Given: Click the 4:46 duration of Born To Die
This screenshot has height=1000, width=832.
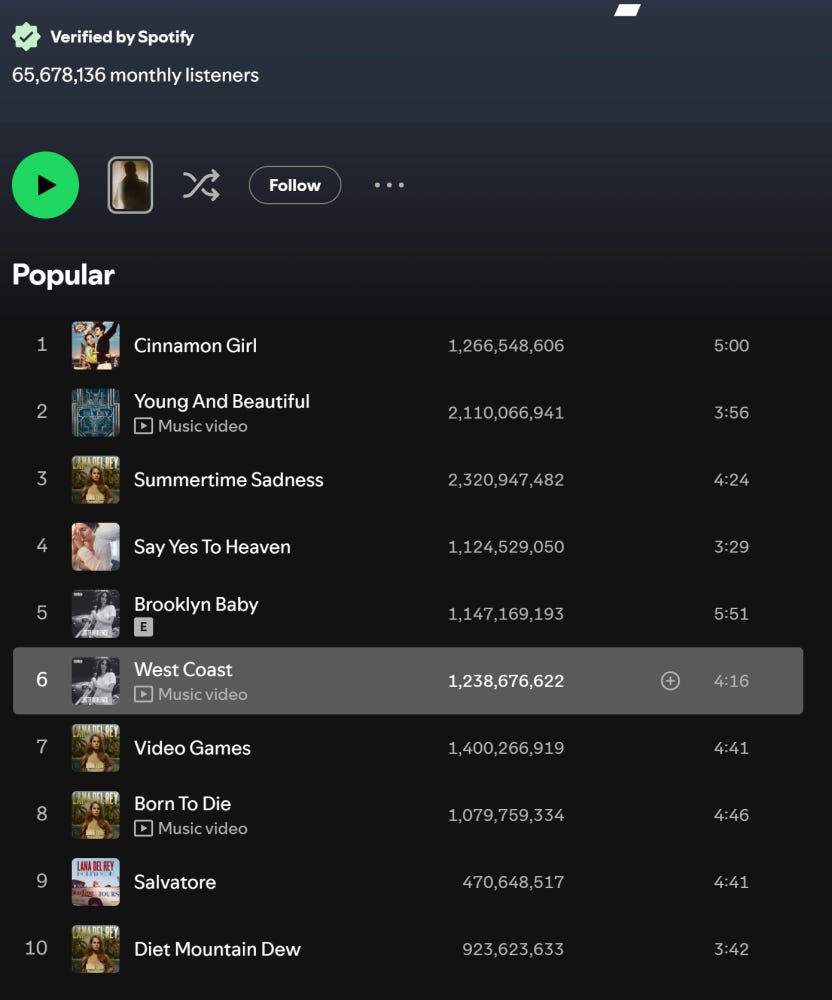Looking at the screenshot, I should 731,814.
